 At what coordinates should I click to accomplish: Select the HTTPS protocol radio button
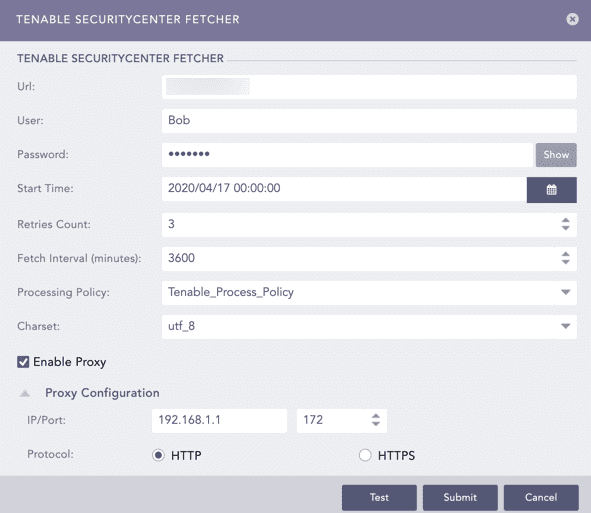coord(365,455)
